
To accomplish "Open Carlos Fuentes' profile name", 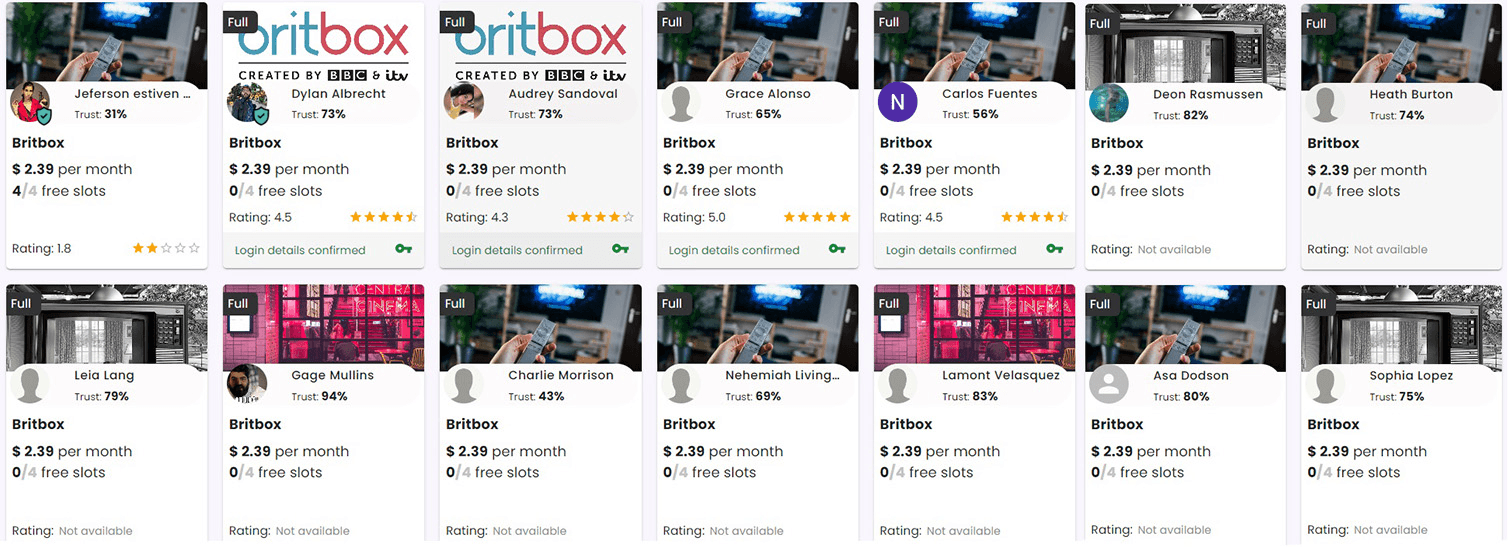I will click(x=990, y=94).
